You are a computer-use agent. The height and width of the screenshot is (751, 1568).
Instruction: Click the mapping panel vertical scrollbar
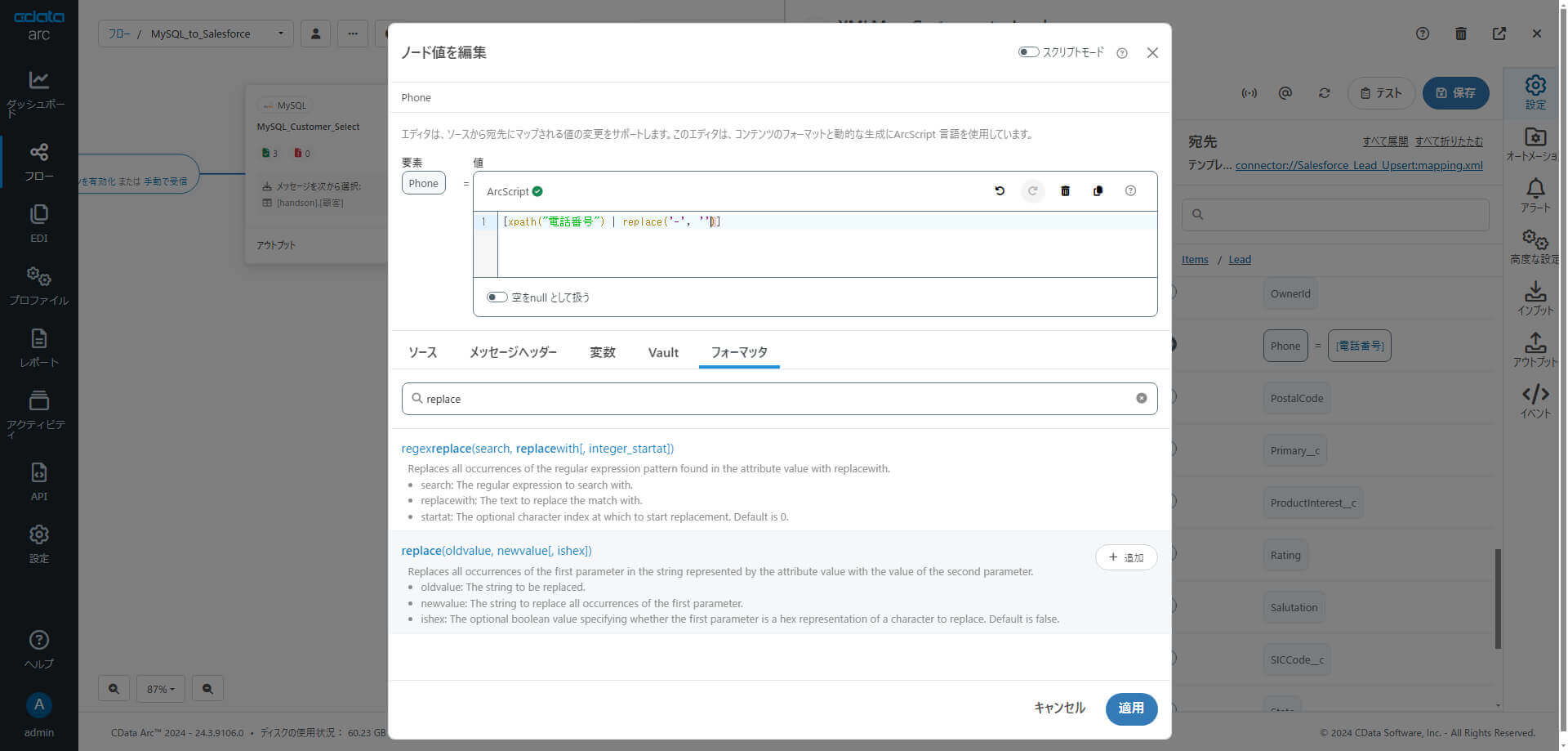pos(1498,599)
